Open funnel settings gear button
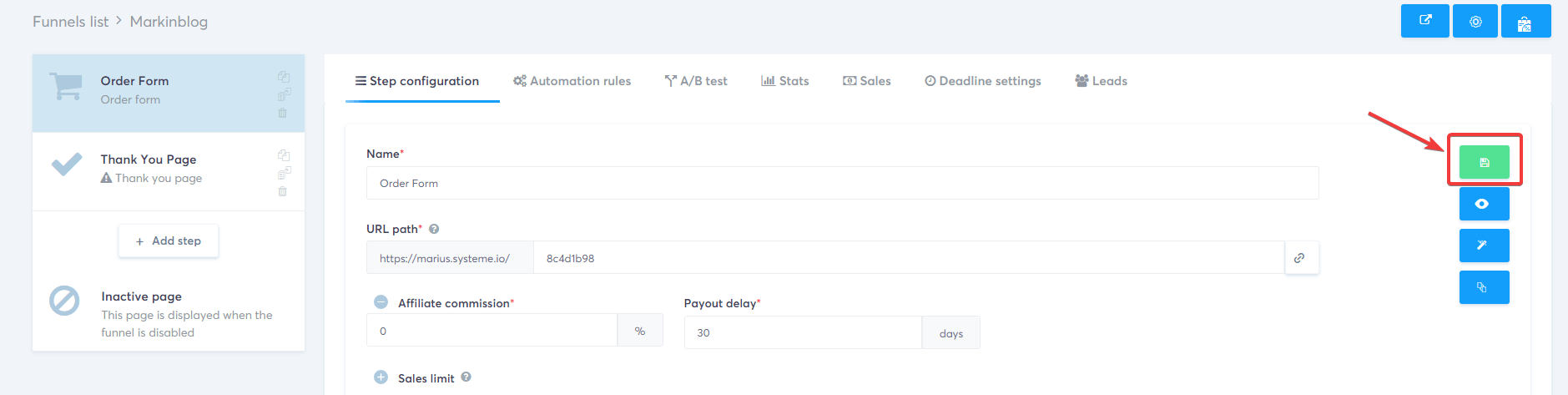Image resolution: width=1568 pixels, height=395 pixels. click(1475, 21)
